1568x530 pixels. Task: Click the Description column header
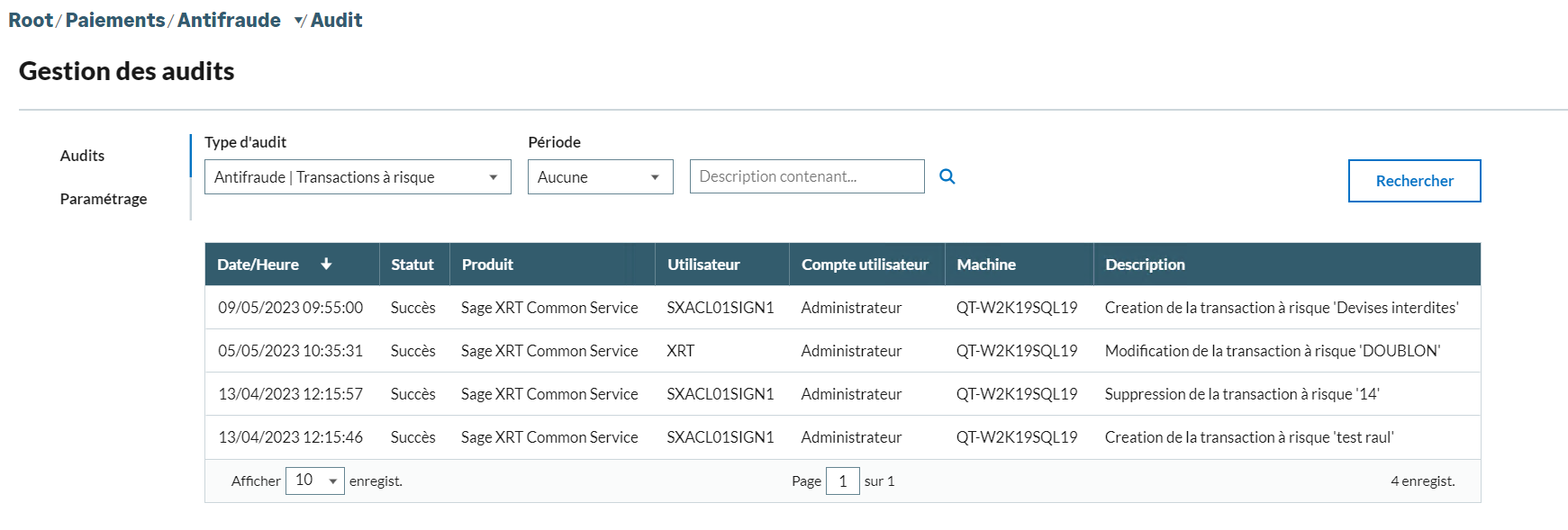pyautogui.click(x=1145, y=265)
